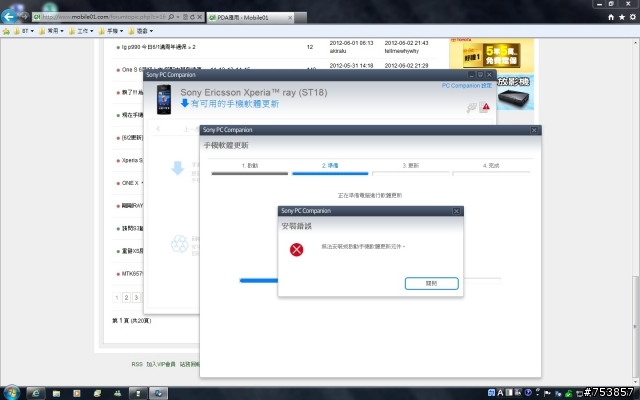Open the Windows Start menu orb
The width and height of the screenshot is (640, 400).
[11, 393]
